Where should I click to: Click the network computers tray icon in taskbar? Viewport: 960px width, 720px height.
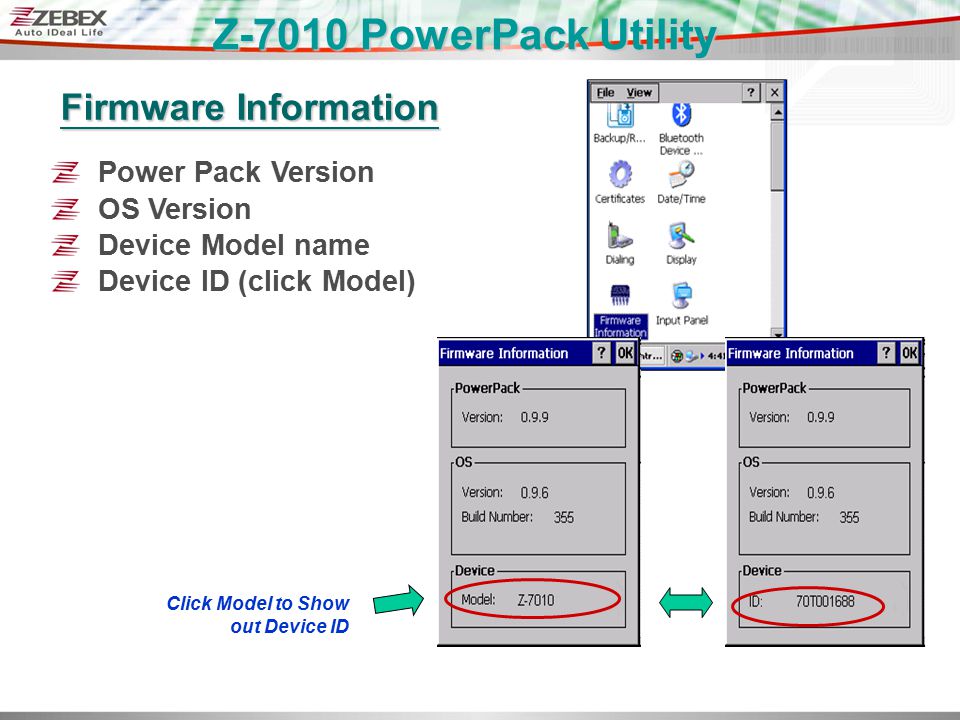click(x=691, y=356)
